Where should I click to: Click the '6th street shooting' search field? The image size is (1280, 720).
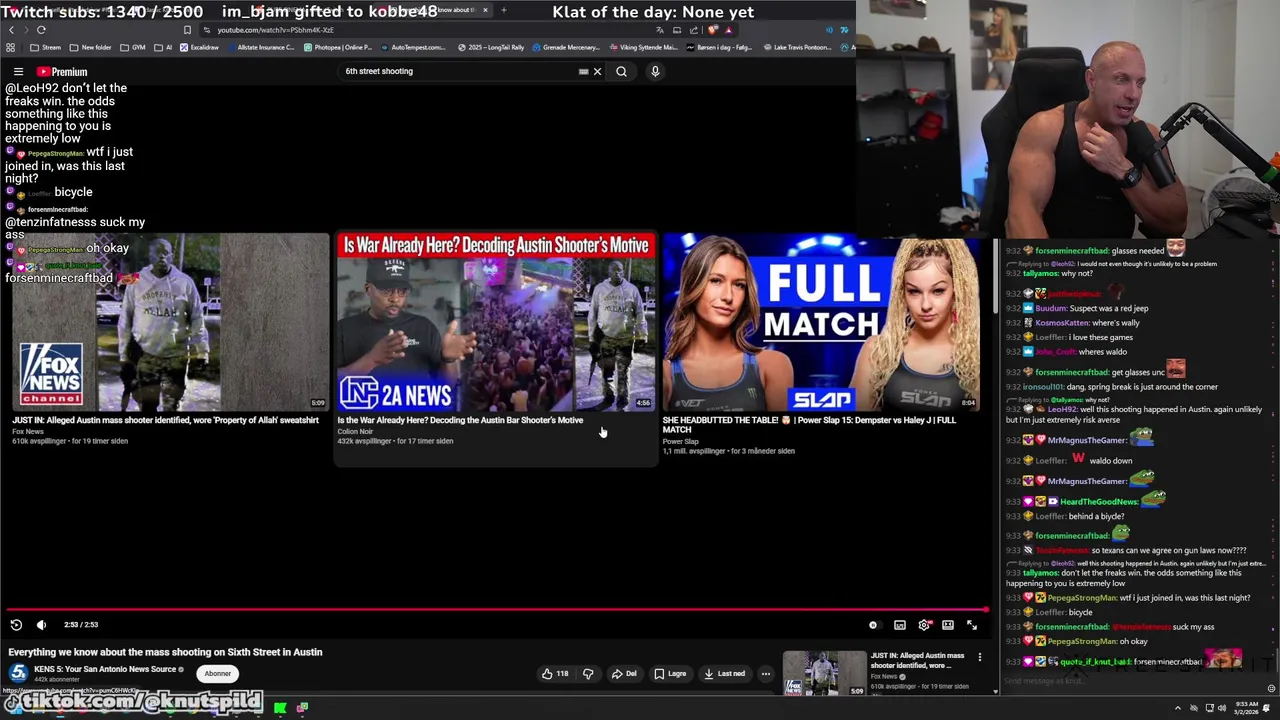pos(455,71)
